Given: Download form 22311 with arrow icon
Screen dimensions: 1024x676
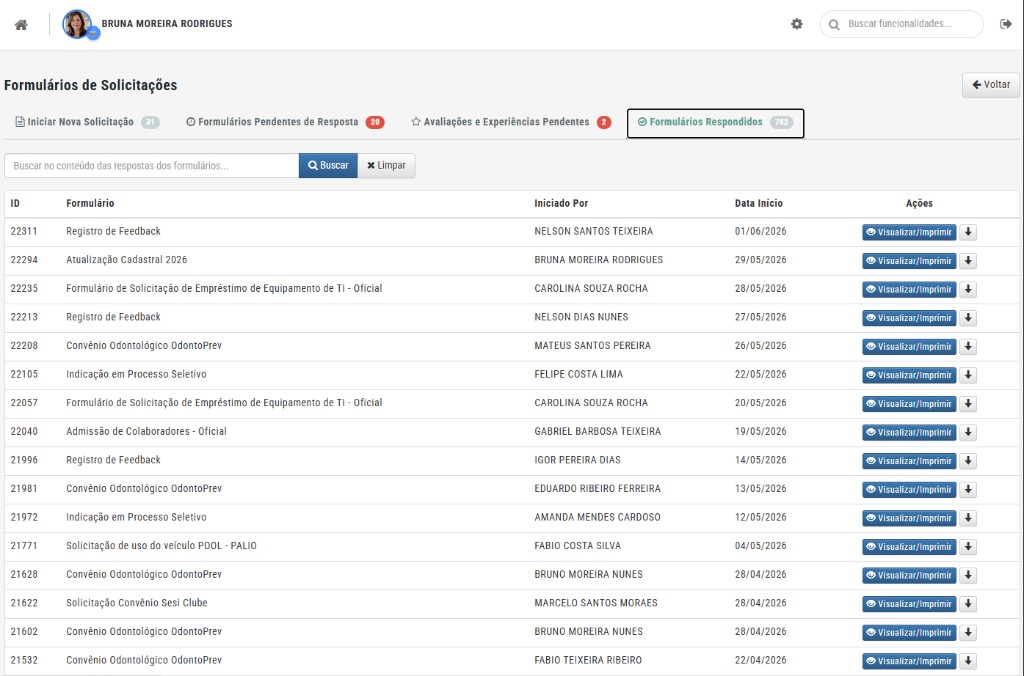Looking at the screenshot, I should (x=968, y=233).
